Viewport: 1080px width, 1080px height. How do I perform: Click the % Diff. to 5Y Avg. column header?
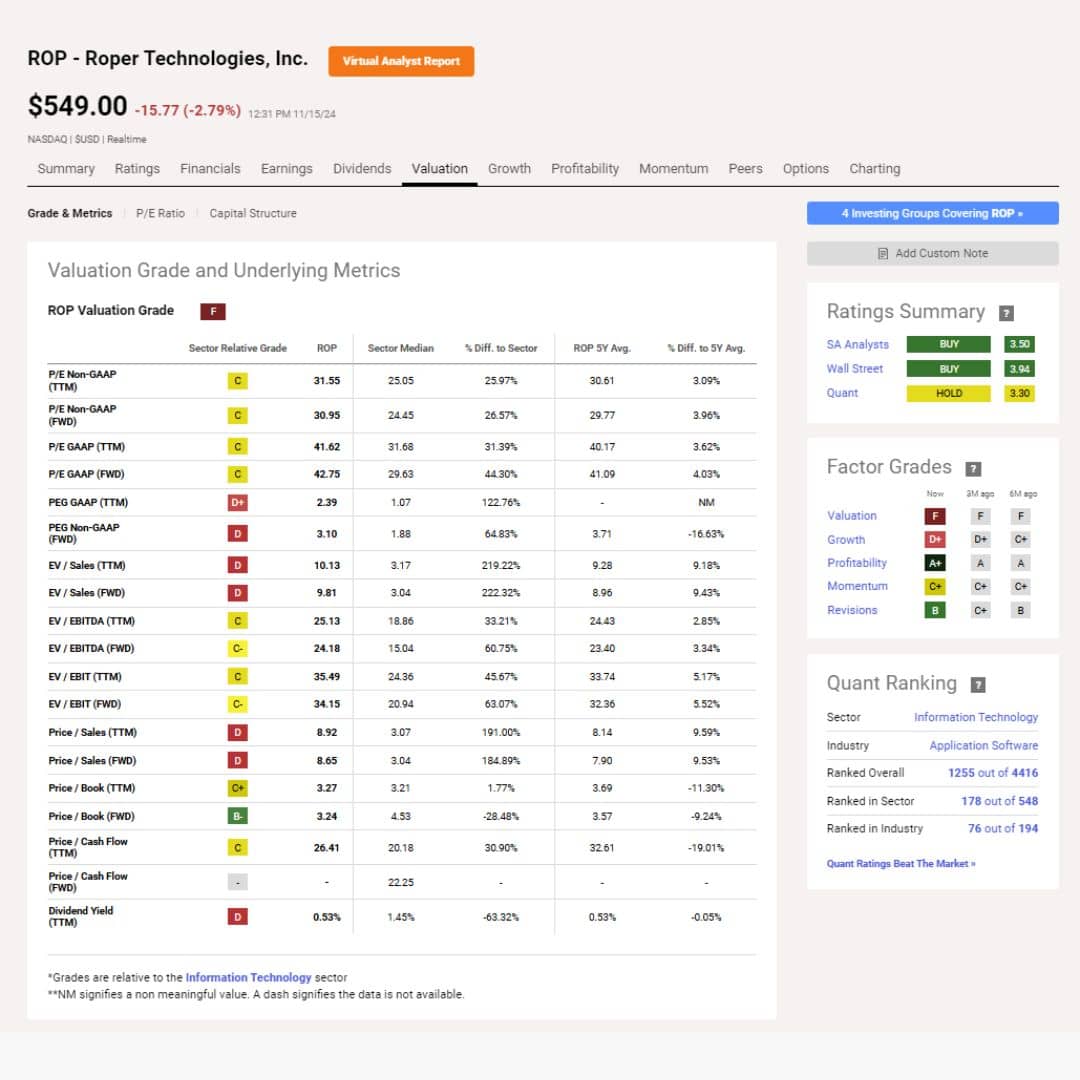(706, 349)
